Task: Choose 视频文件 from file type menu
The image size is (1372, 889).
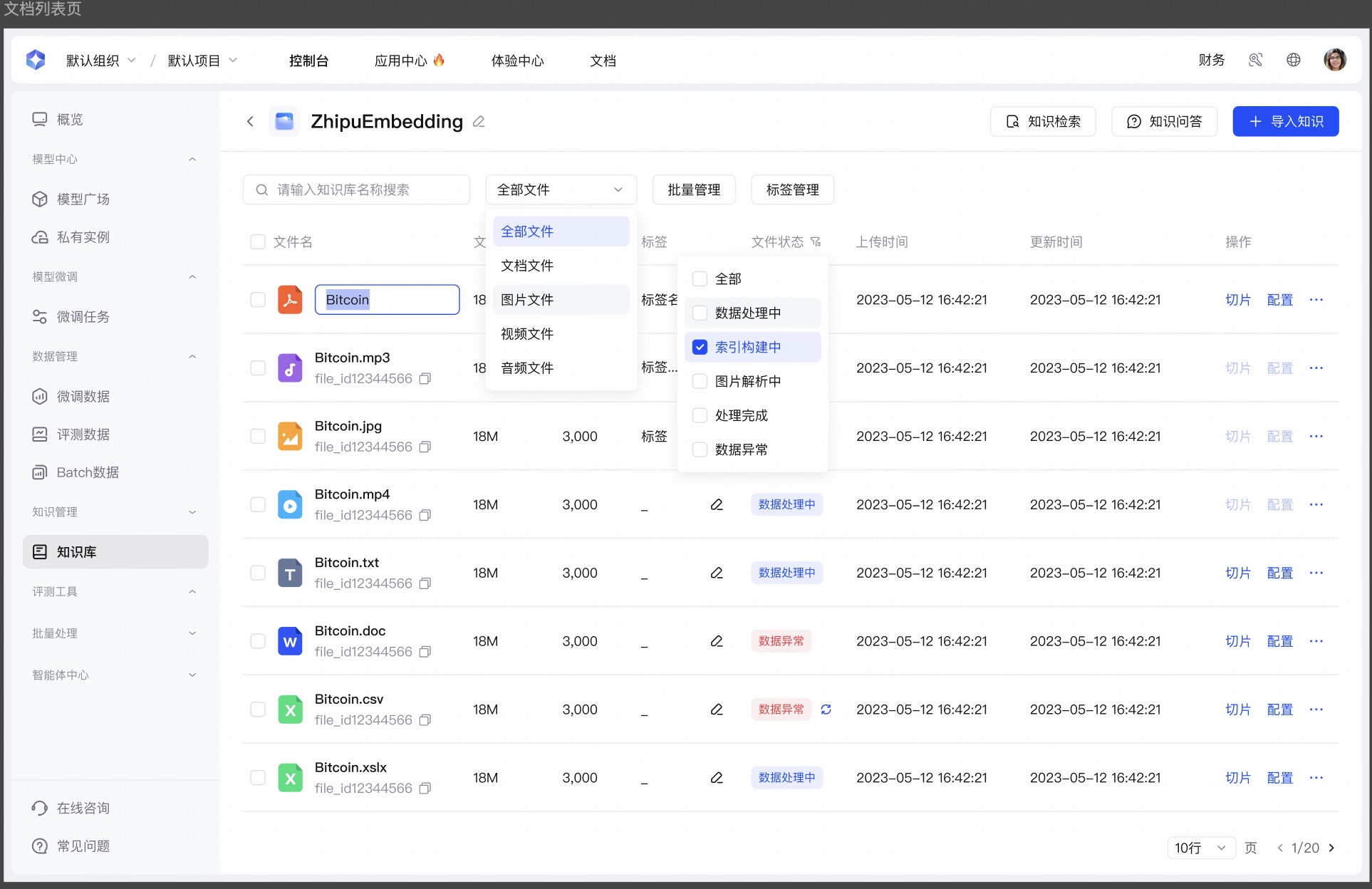Action: tap(527, 333)
